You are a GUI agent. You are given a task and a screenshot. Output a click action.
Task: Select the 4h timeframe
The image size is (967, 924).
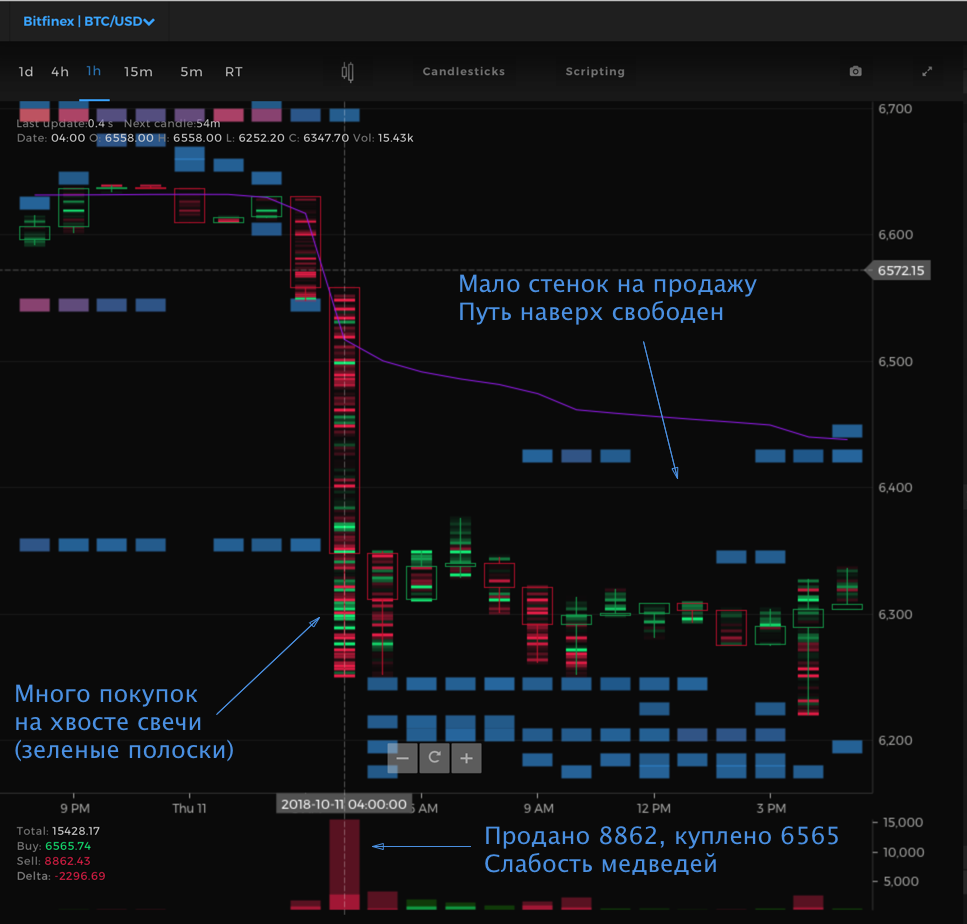tap(60, 72)
